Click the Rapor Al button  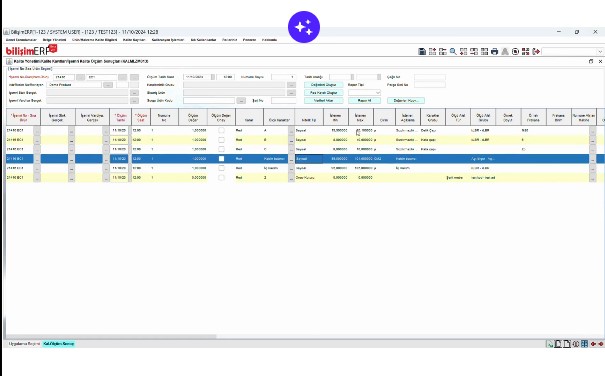point(364,100)
